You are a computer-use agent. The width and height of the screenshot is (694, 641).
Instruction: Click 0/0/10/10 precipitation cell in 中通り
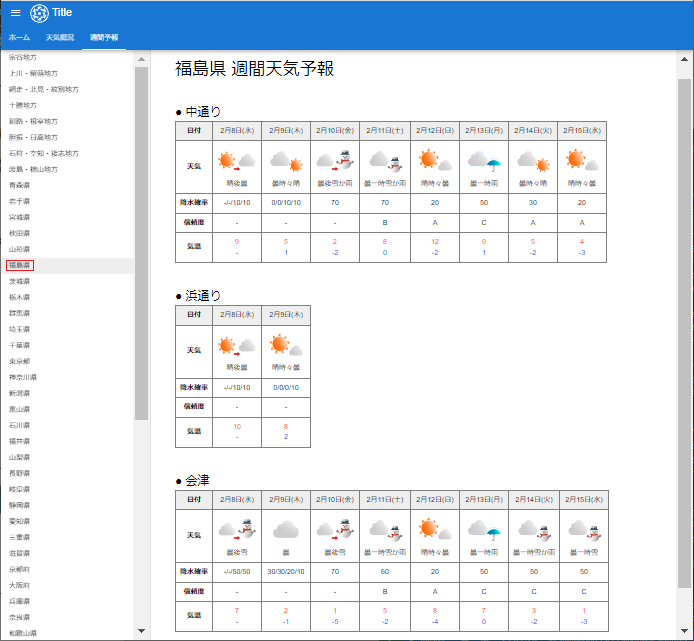286,202
